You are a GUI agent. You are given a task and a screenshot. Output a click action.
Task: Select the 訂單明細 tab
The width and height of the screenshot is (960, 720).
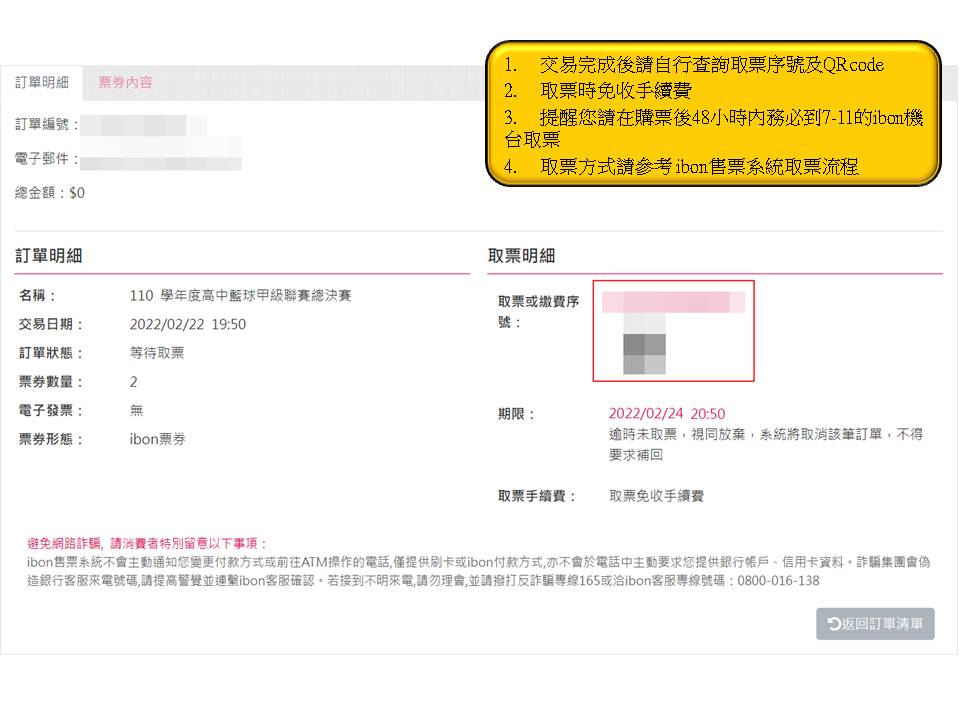(42, 83)
